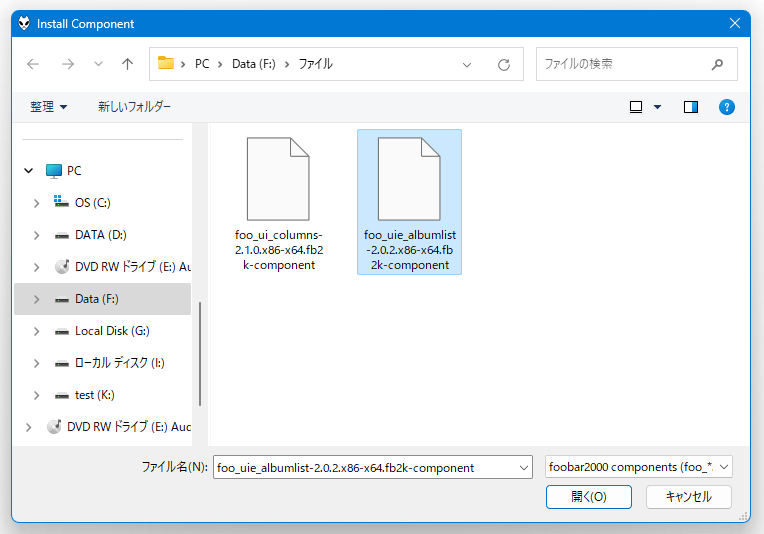
Task: Select Data (F:) in address breadcrumb
Action: pos(253,64)
